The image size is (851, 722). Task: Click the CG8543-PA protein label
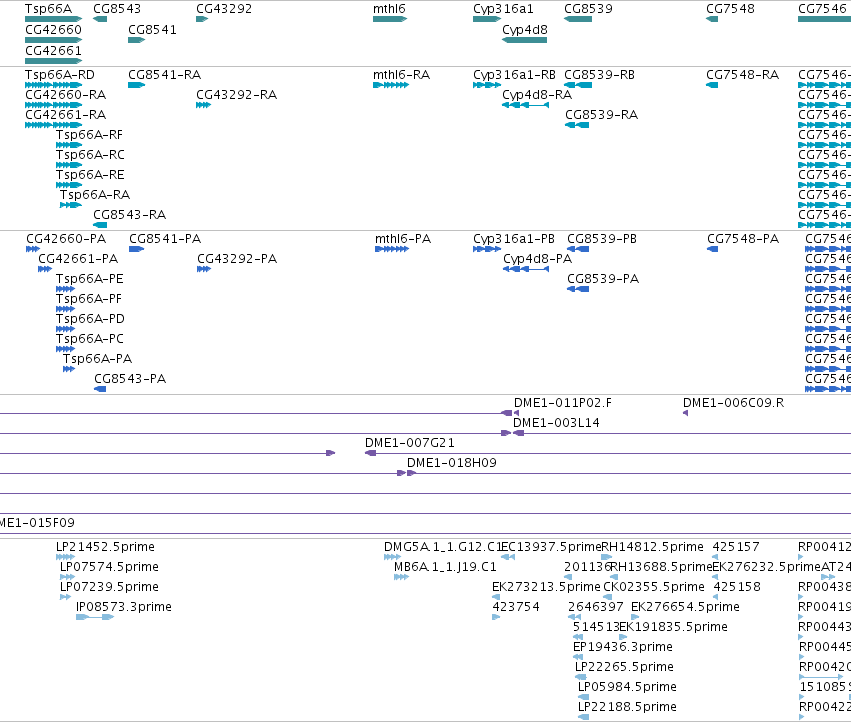click(130, 379)
